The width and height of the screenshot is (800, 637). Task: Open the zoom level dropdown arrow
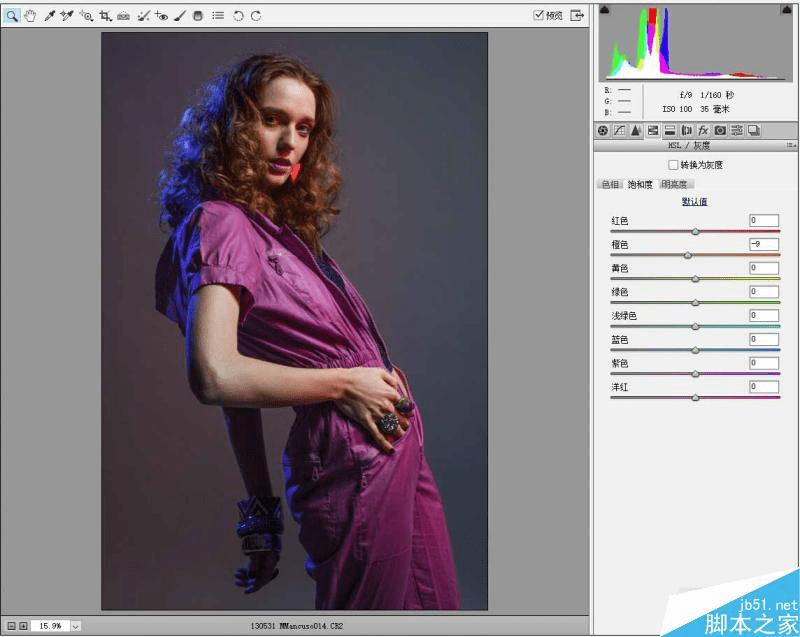point(75,625)
